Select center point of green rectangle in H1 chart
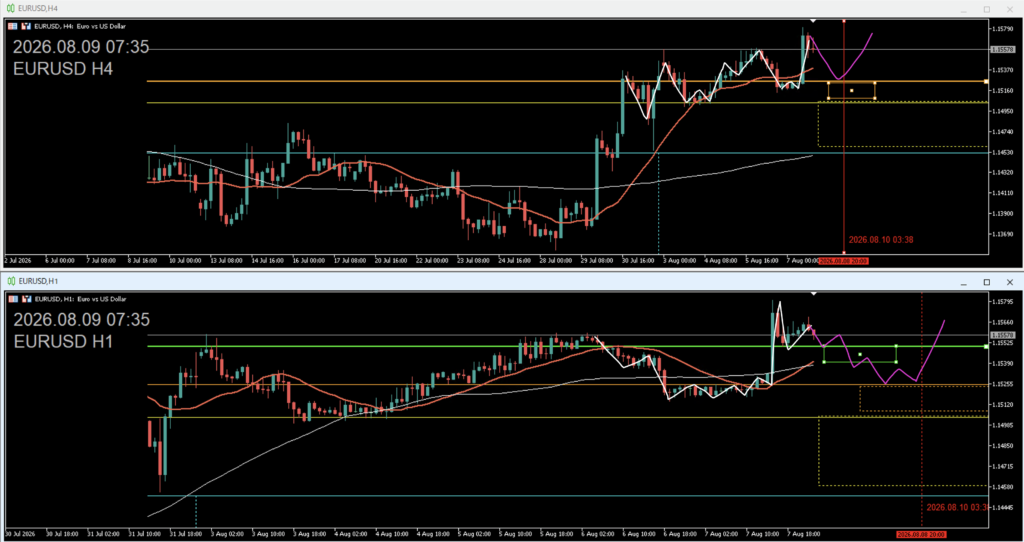Image resolution: width=1024 pixels, height=542 pixels. click(860, 355)
